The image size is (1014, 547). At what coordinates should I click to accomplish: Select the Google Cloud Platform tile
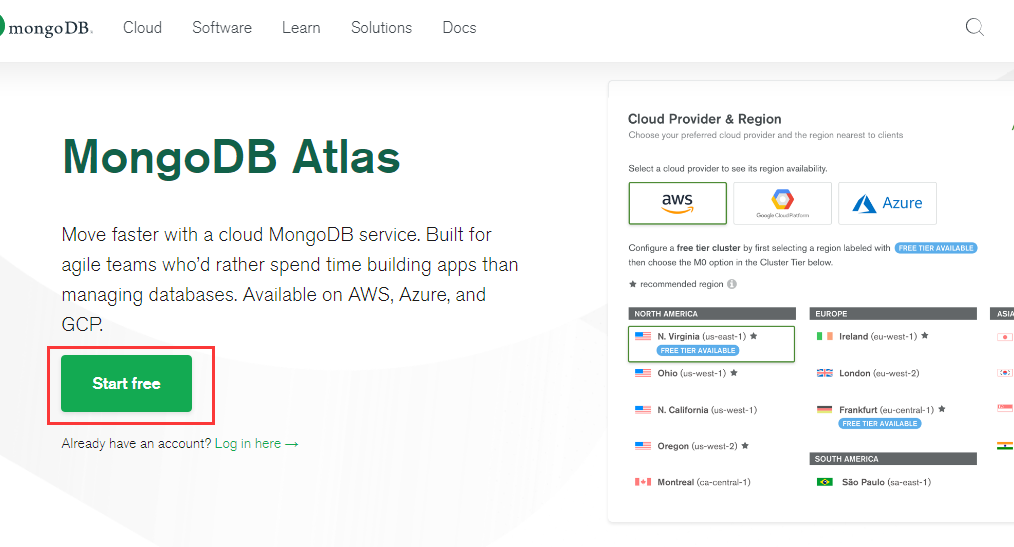782,203
